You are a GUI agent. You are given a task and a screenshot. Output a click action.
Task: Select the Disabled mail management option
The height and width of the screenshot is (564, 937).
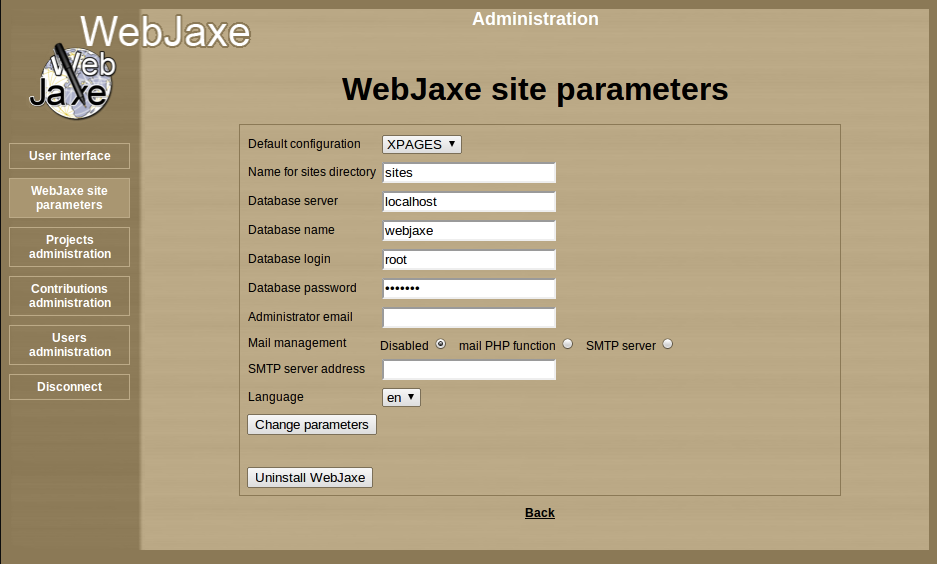(x=440, y=344)
